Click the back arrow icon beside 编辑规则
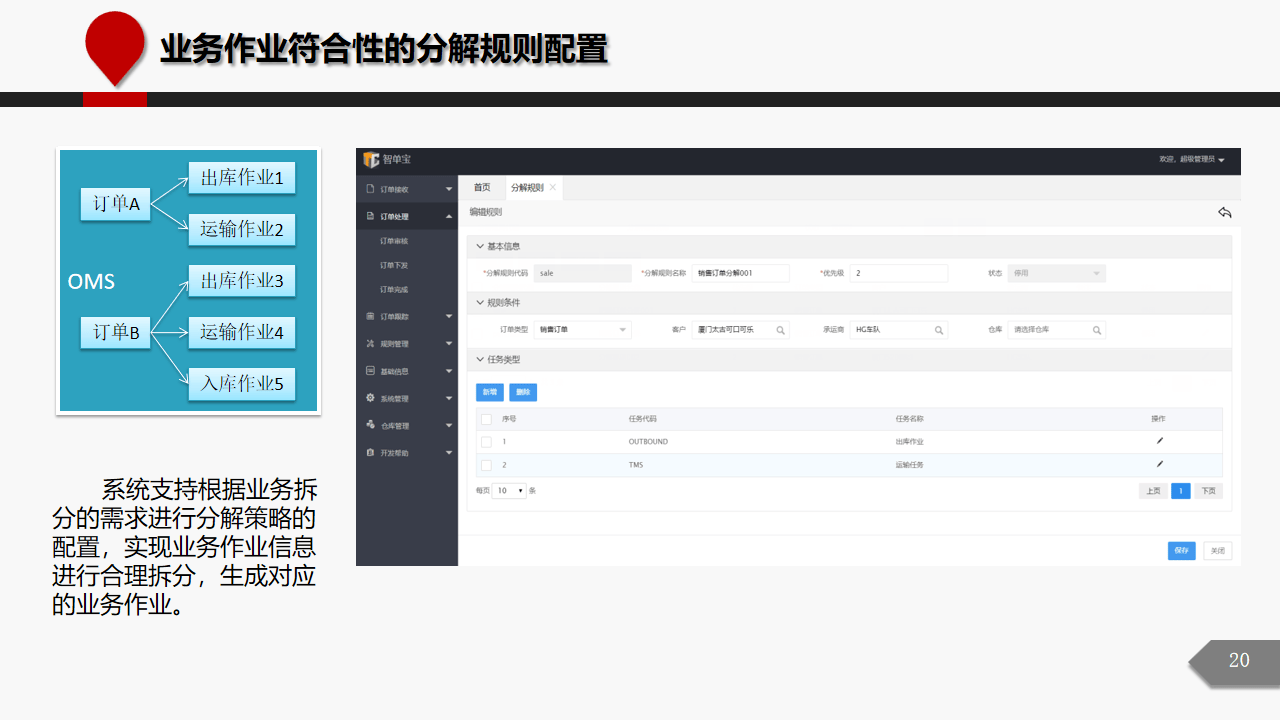This screenshot has width=1280, height=720. pyautogui.click(x=1225, y=212)
